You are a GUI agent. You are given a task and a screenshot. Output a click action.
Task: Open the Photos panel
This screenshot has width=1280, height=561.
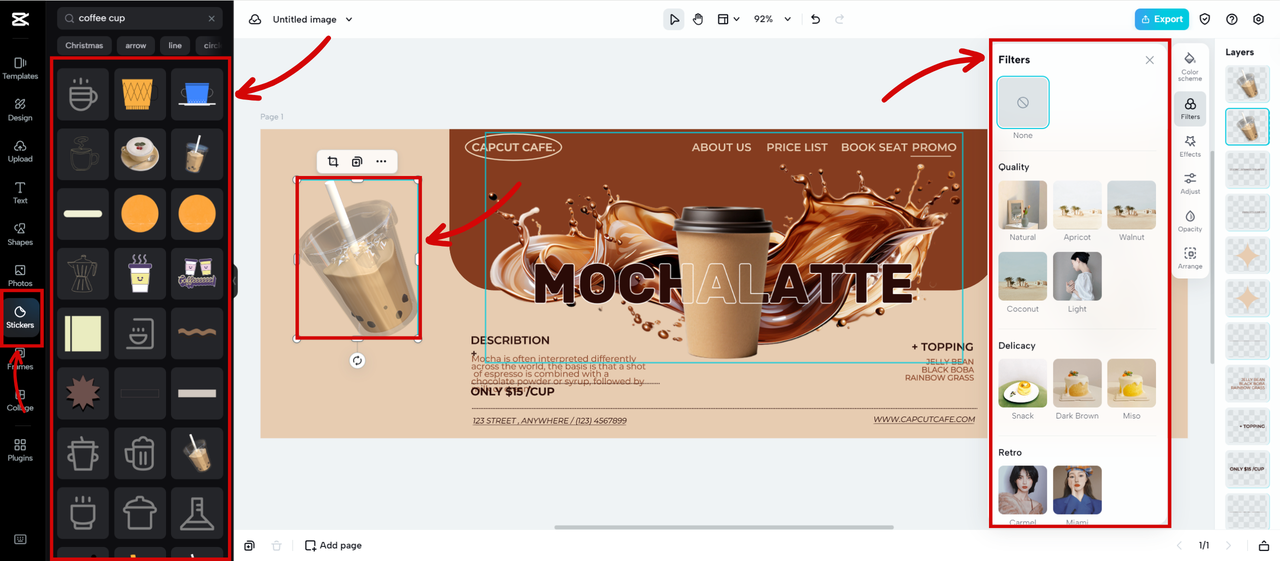click(x=20, y=276)
